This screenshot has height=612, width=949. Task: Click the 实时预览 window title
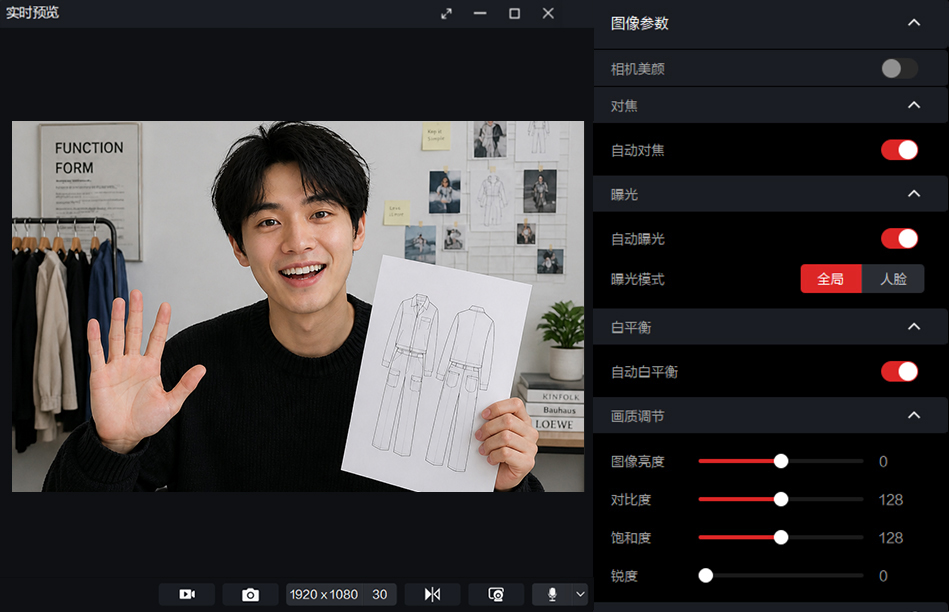33,13
